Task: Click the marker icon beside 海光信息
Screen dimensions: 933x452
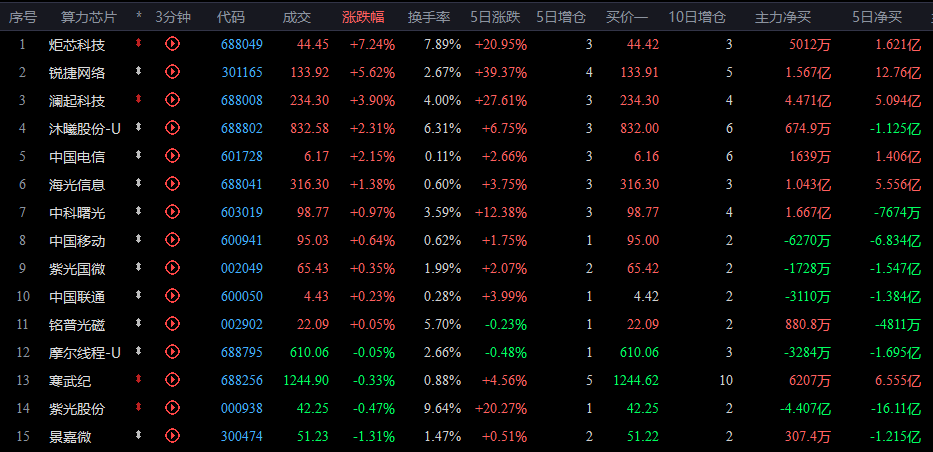Action: point(139,183)
